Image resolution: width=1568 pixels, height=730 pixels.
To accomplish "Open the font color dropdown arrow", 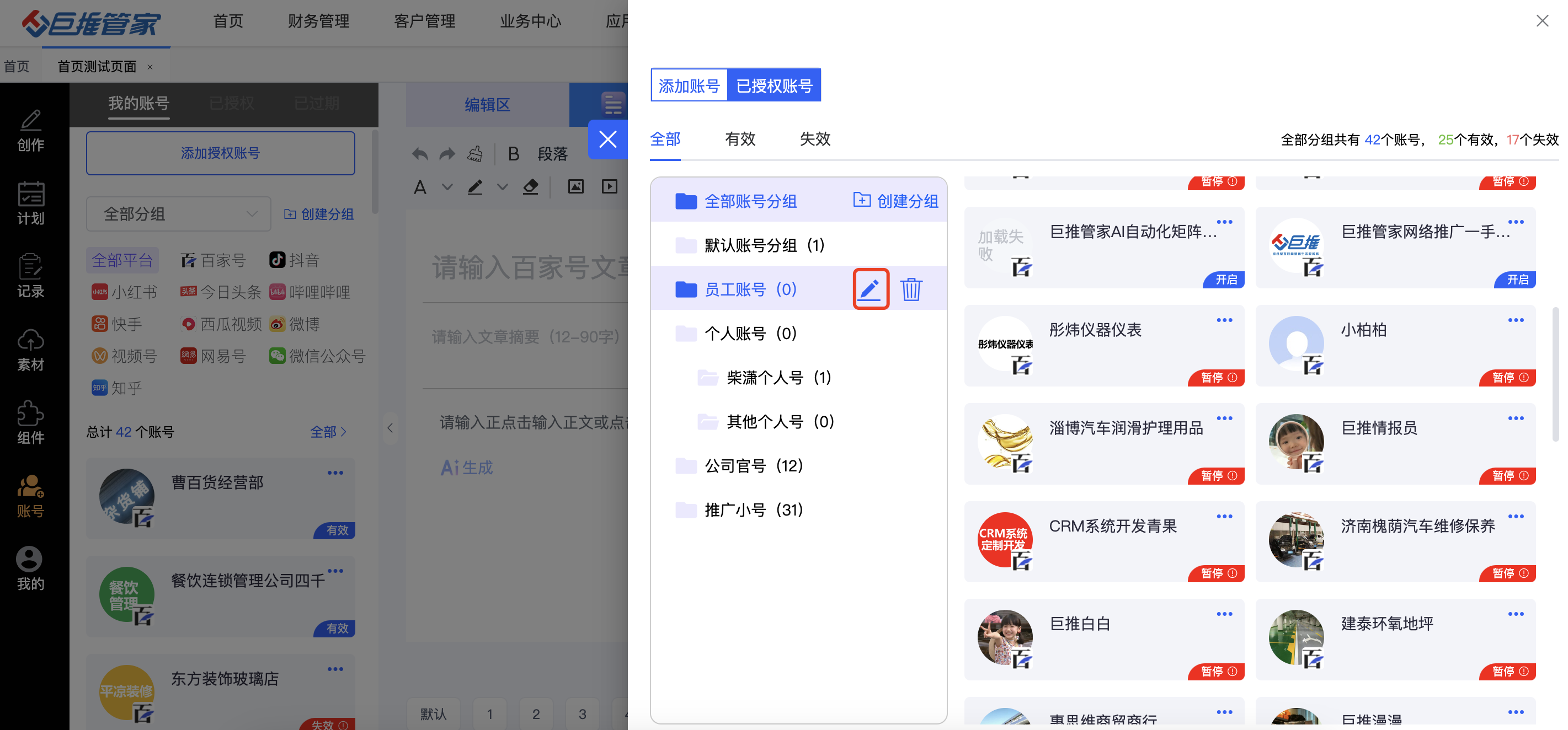I will tap(447, 187).
